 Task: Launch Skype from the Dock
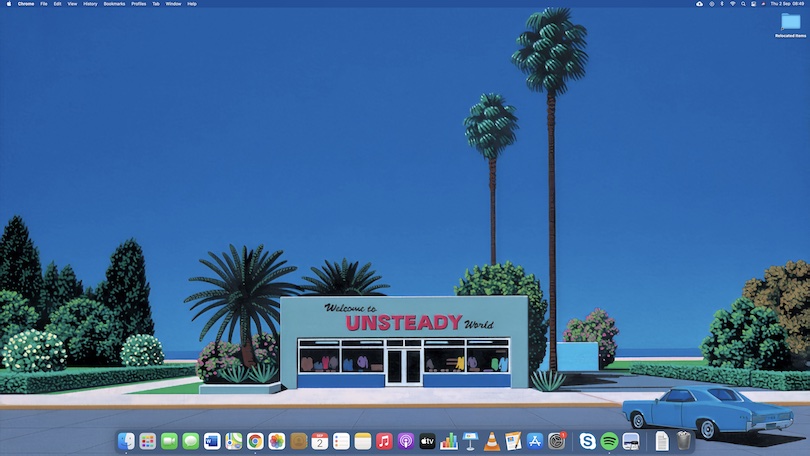(x=587, y=442)
